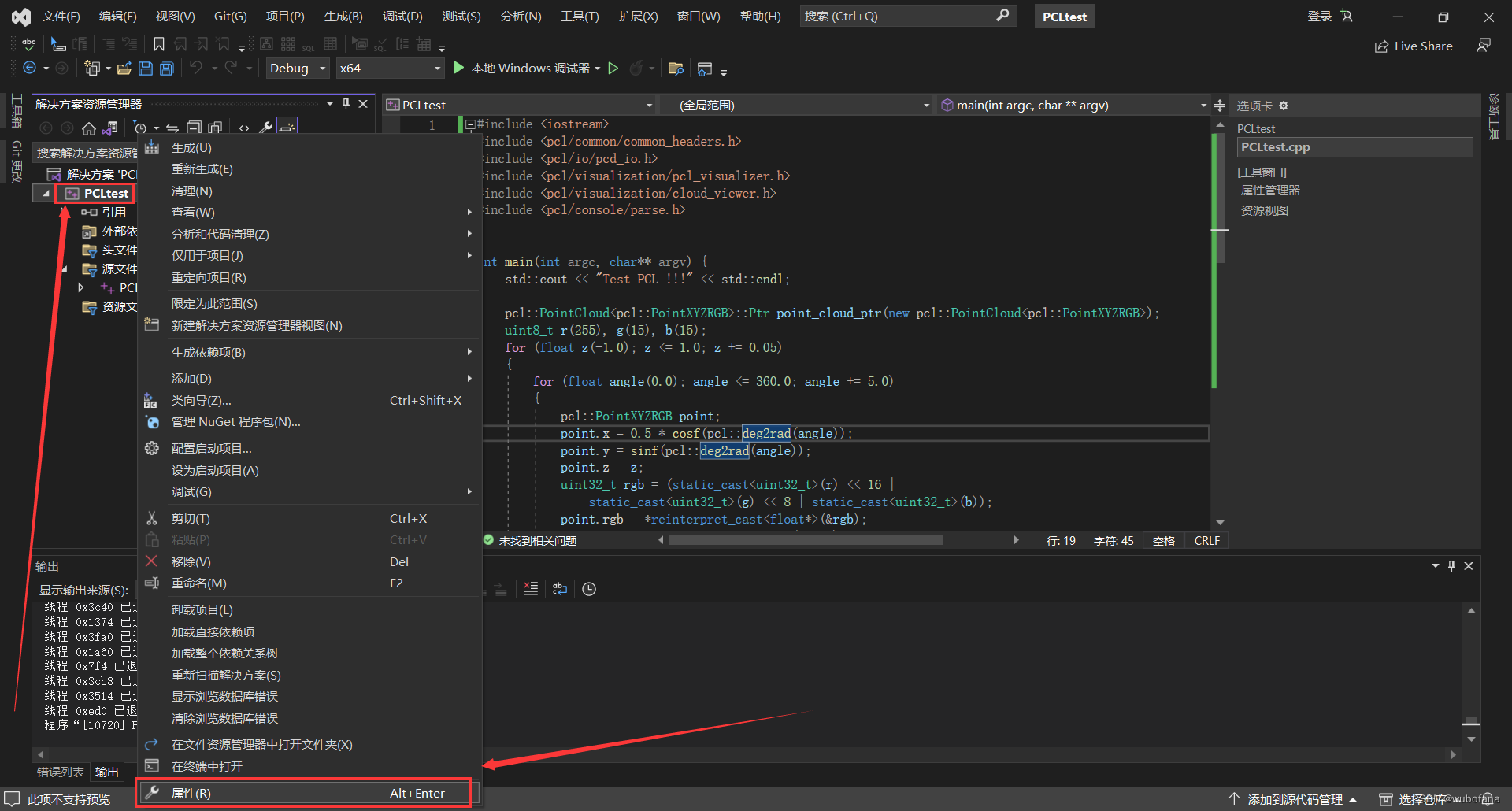1512x811 pixels.
Task: Switch to the 错误列表 tab
Action: pos(61,772)
